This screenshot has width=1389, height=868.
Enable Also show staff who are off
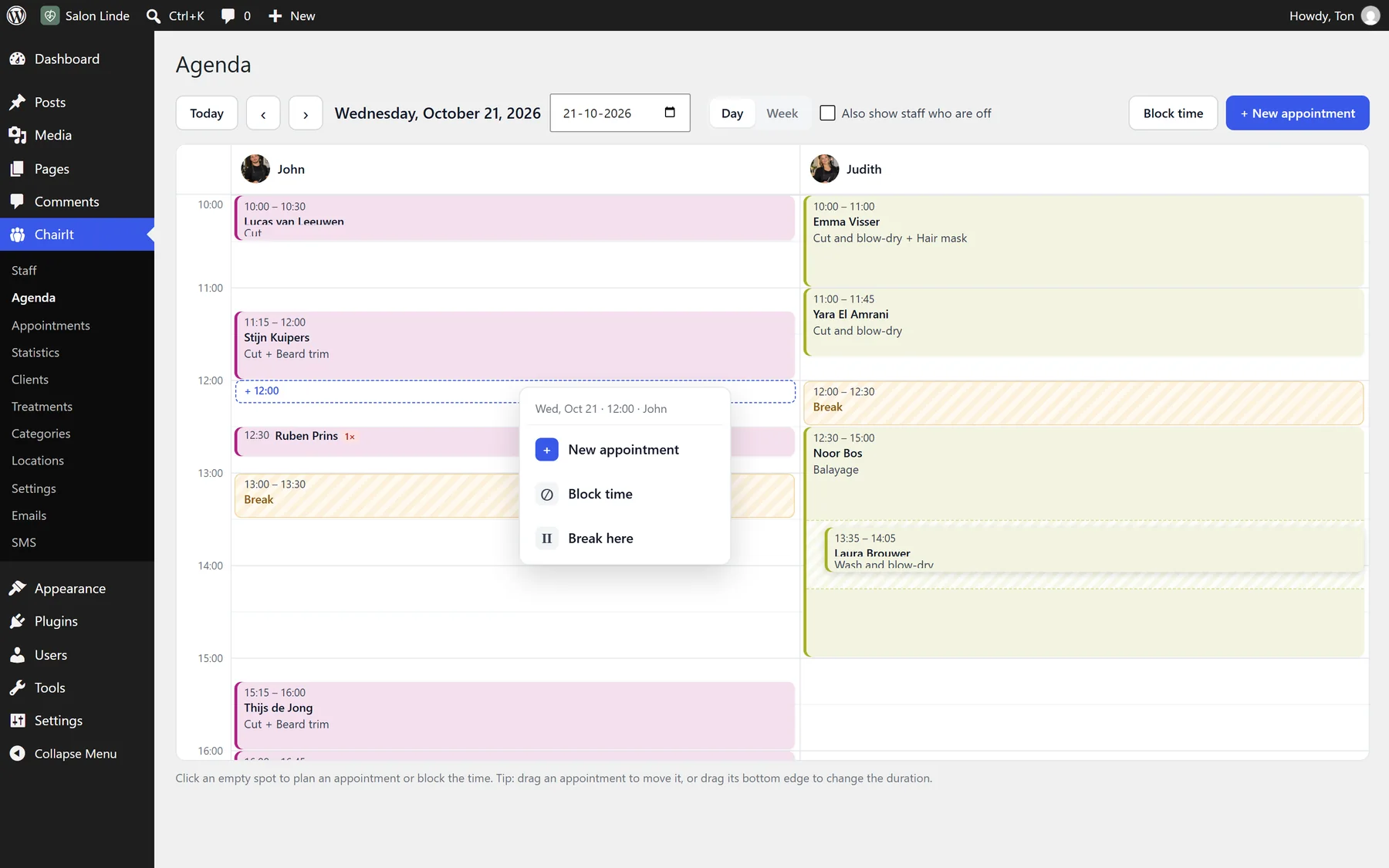[x=827, y=113]
